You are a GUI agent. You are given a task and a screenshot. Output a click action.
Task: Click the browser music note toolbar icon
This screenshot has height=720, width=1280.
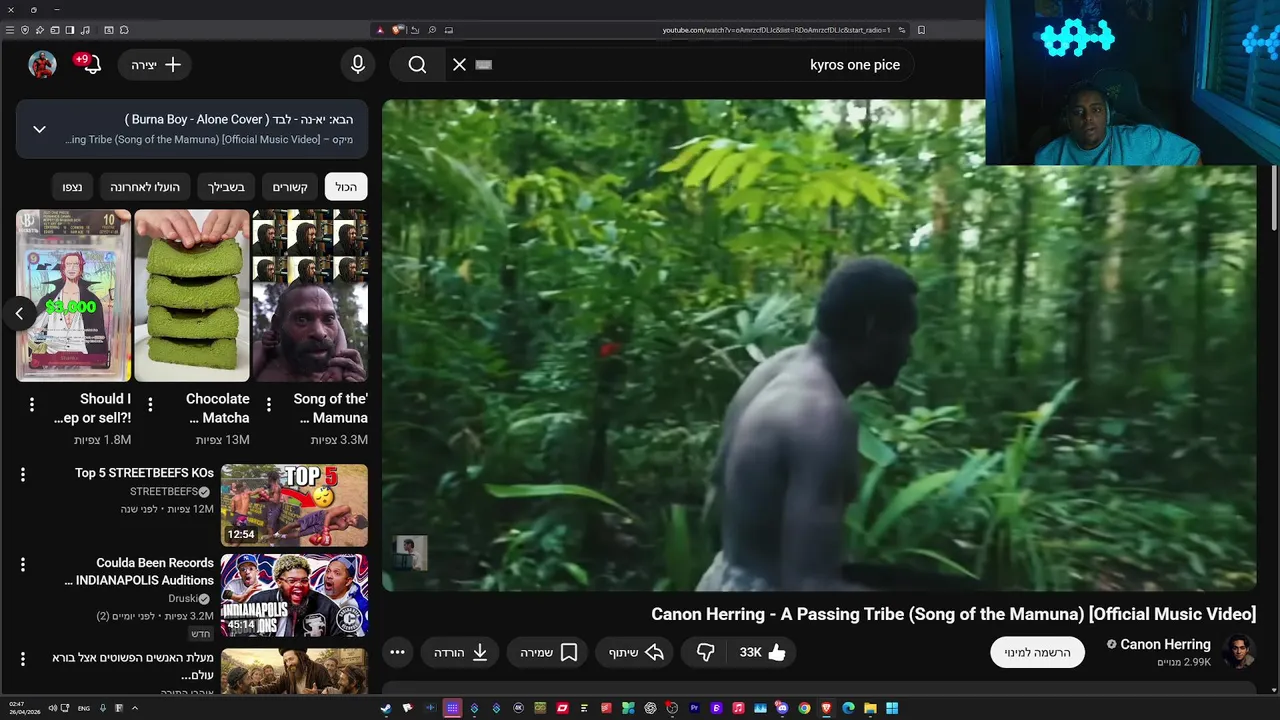tap(85, 30)
